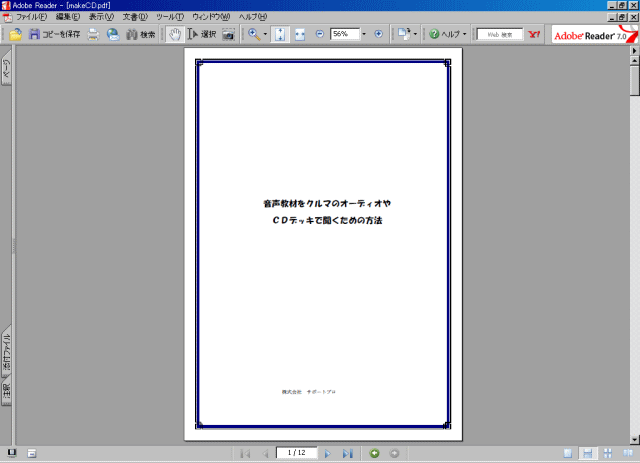This screenshot has width=640, height=463.
Task: Toggle continuous page layout view
Action: point(588,454)
